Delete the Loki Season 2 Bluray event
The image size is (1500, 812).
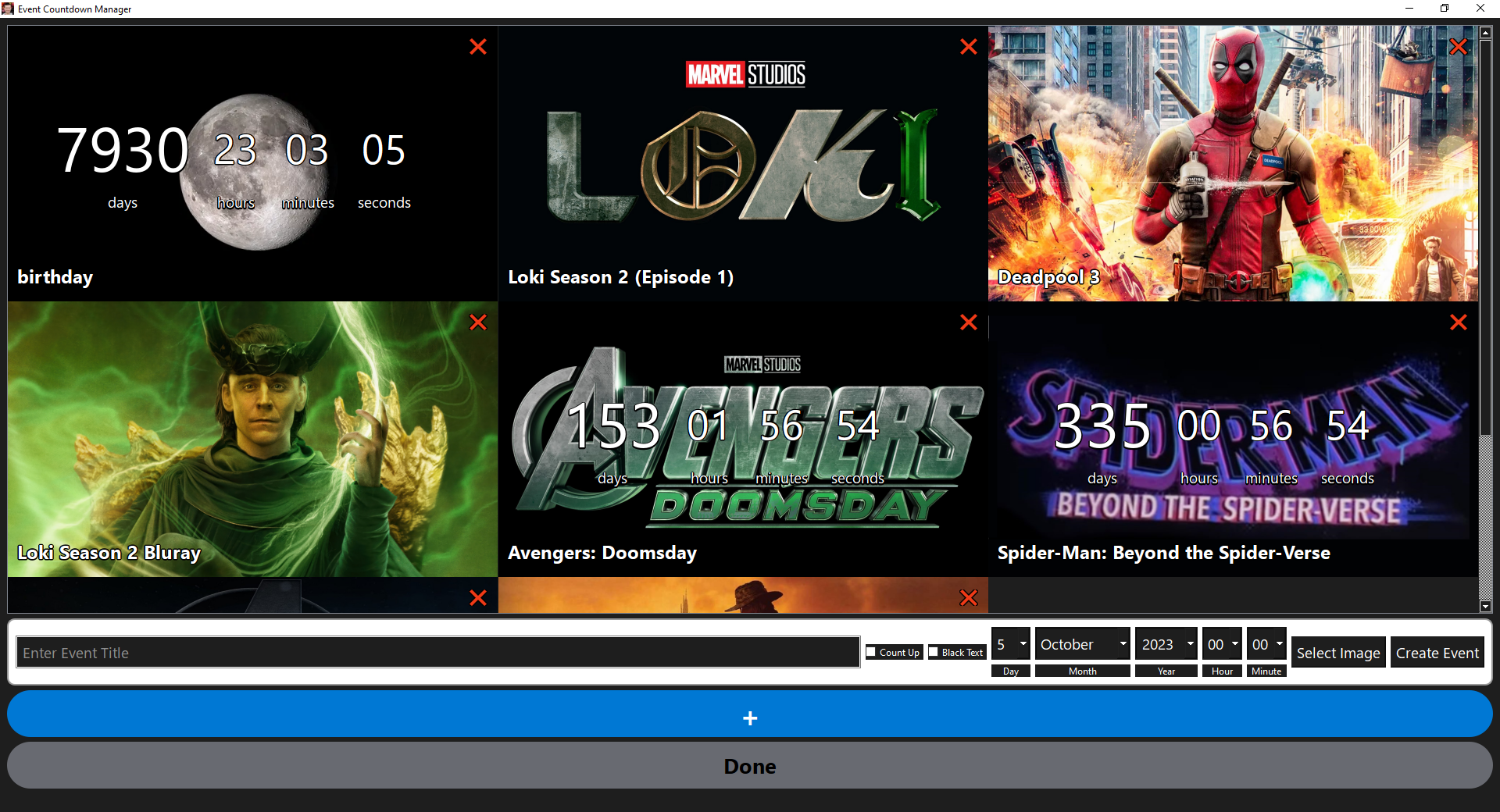(x=478, y=322)
